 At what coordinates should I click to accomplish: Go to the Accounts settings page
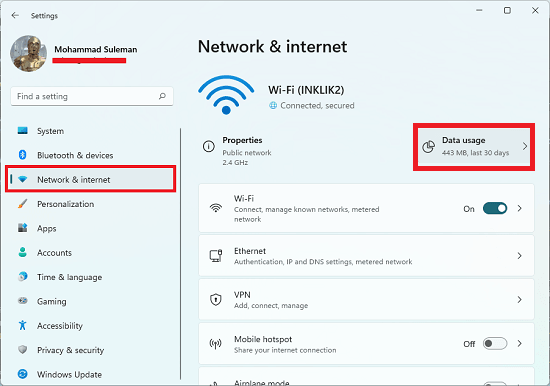(90, 253)
